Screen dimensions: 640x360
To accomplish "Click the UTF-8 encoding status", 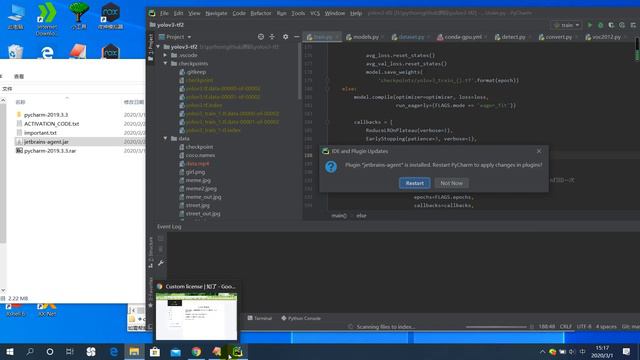I will pos(584,327).
